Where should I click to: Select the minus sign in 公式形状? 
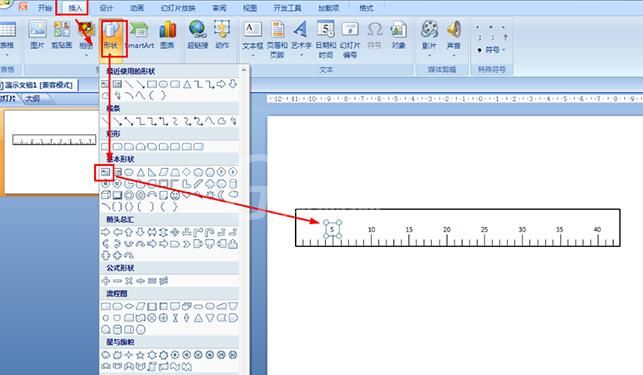[117, 281]
